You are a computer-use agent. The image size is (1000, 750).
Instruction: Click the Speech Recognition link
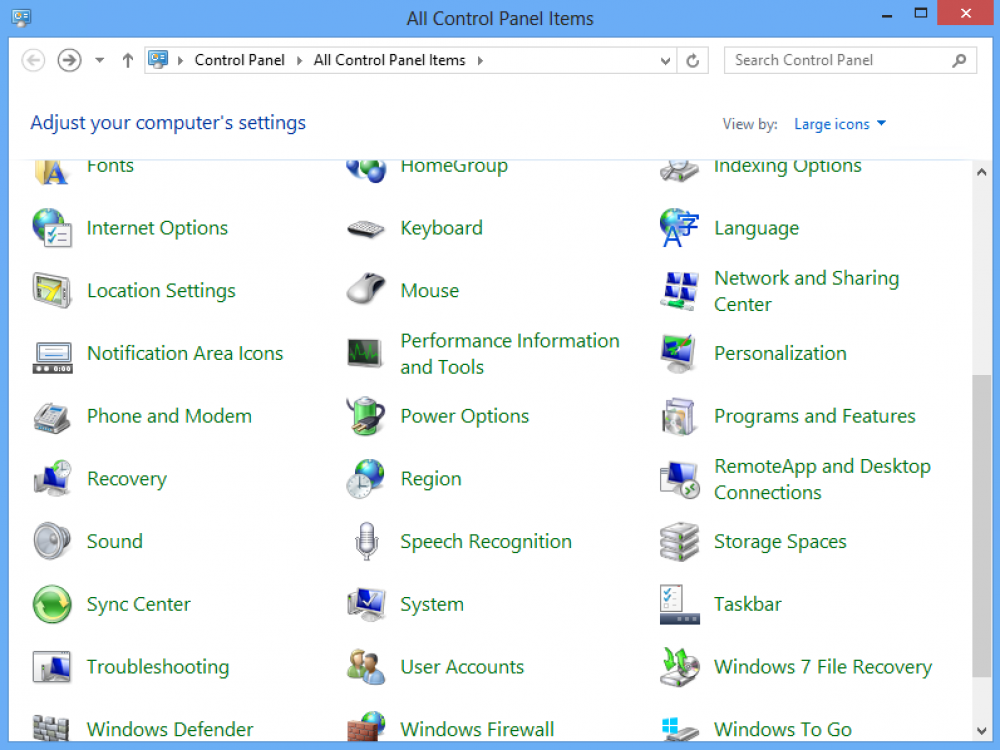pyautogui.click(x=486, y=542)
